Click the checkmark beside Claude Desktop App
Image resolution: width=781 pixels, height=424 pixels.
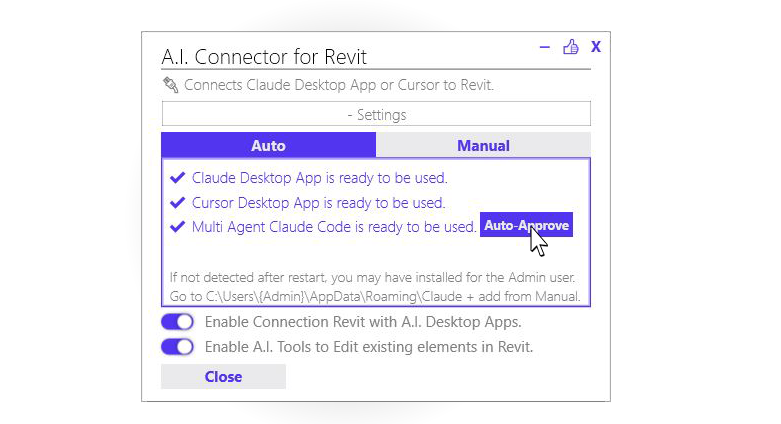[178, 178]
